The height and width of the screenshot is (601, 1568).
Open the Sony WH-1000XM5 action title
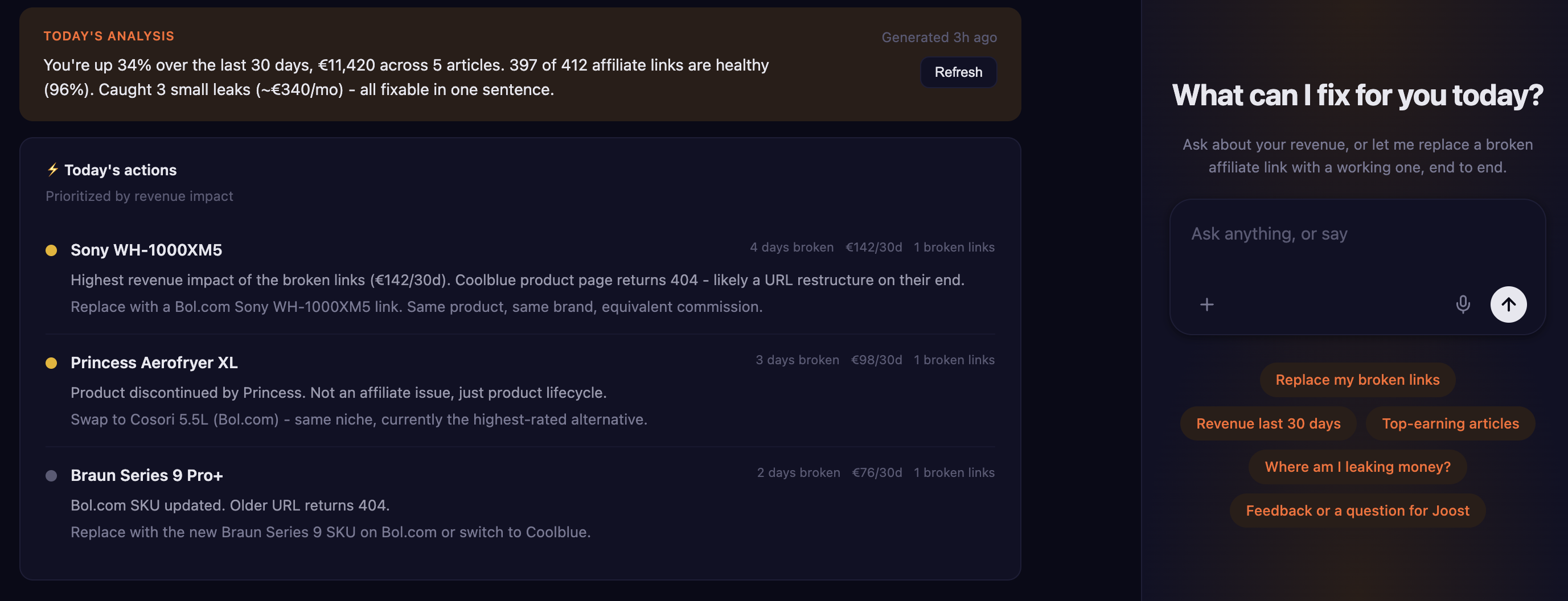coord(146,250)
